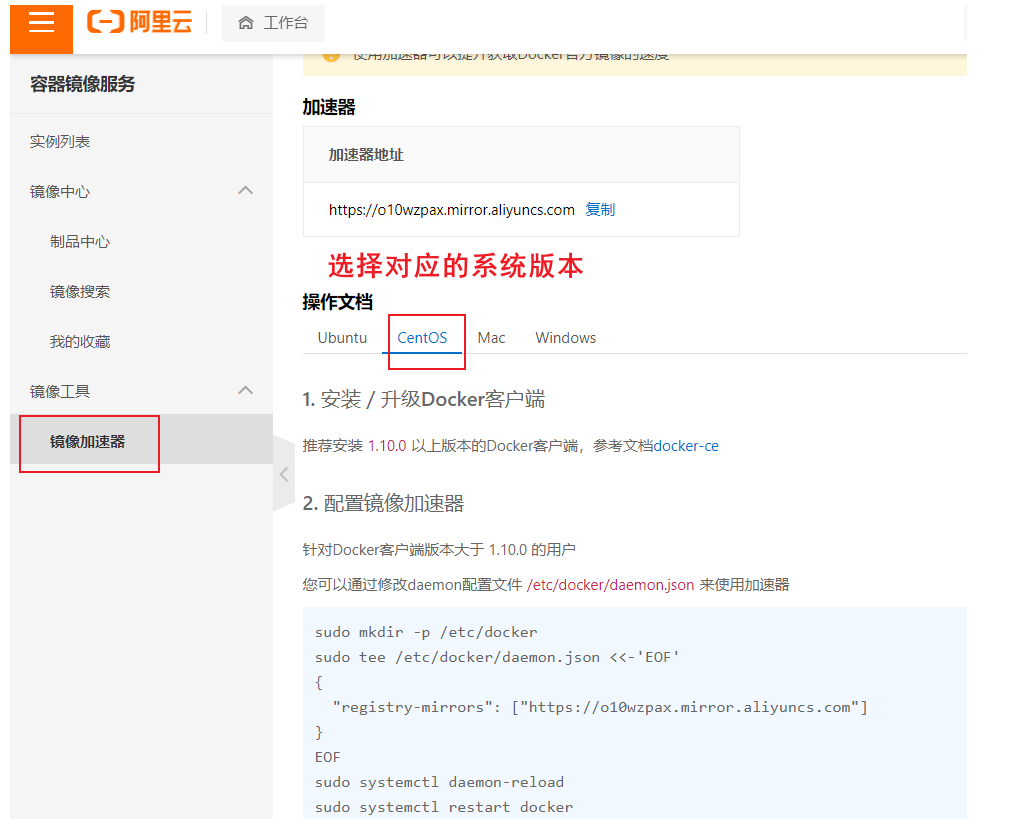Screen dimensions: 1014x819
Task: Click the Alibaba Cloud logo
Action: click(x=139, y=23)
